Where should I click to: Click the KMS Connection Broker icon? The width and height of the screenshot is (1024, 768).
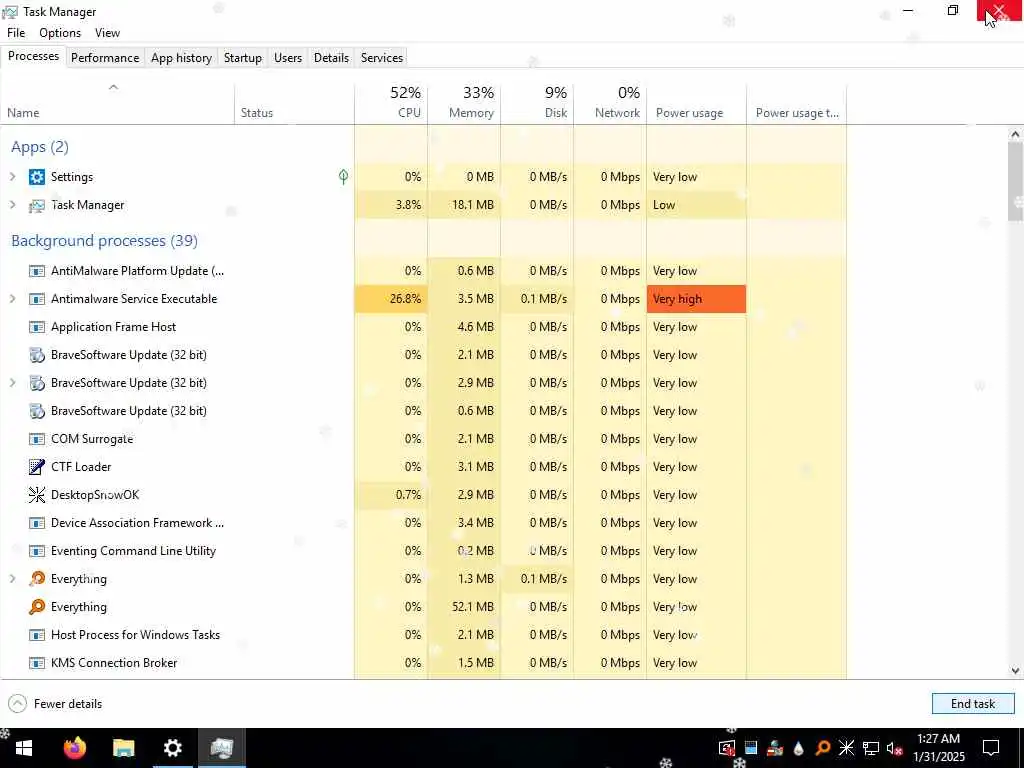click(x=37, y=663)
